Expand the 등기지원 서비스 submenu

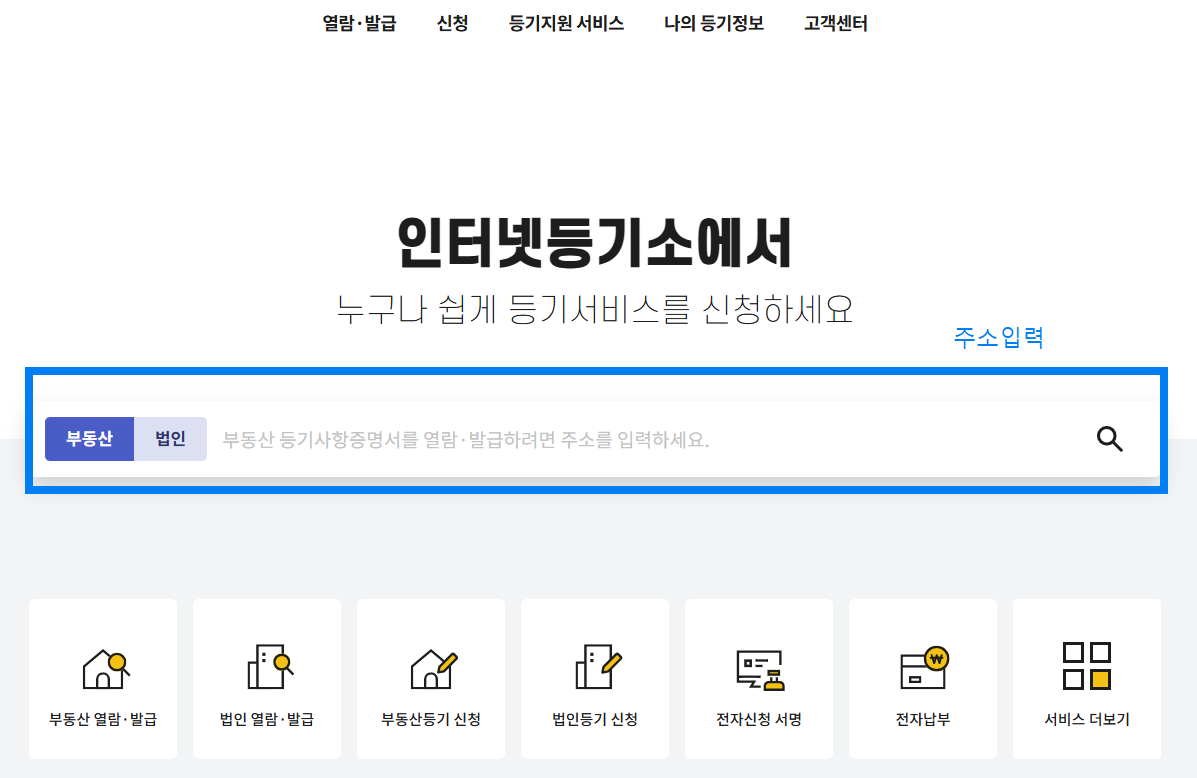567,23
